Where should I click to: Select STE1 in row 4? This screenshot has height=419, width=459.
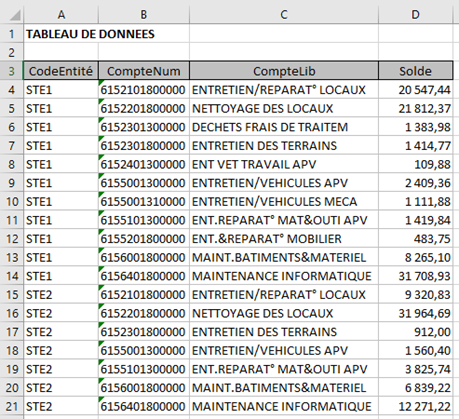click(x=61, y=90)
